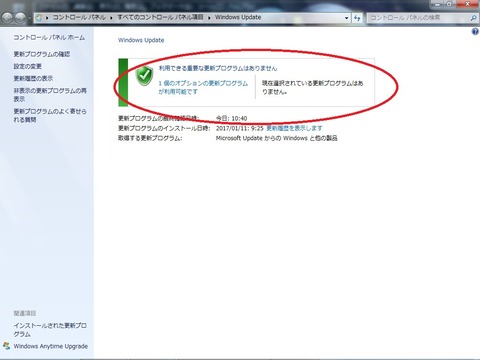Image resolution: width=480 pixels, height=360 pixels.
Task: Click 現在選択されている更新プログラムはありません text
Action: point(312,87)
